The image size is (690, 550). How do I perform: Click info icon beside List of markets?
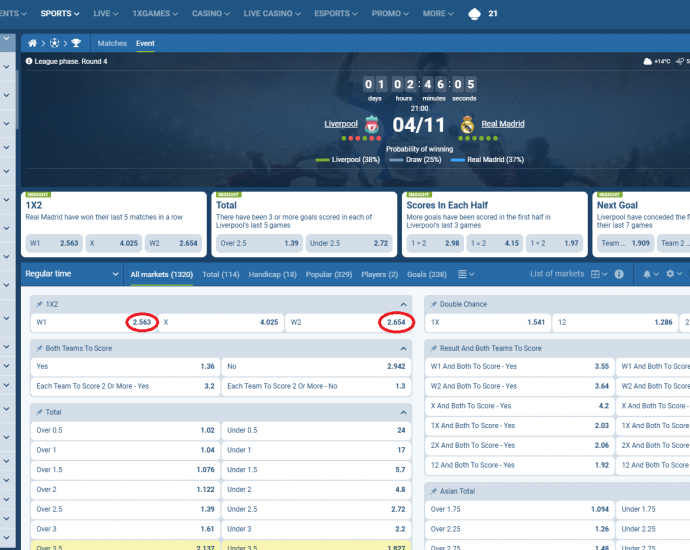click(618, 274)
